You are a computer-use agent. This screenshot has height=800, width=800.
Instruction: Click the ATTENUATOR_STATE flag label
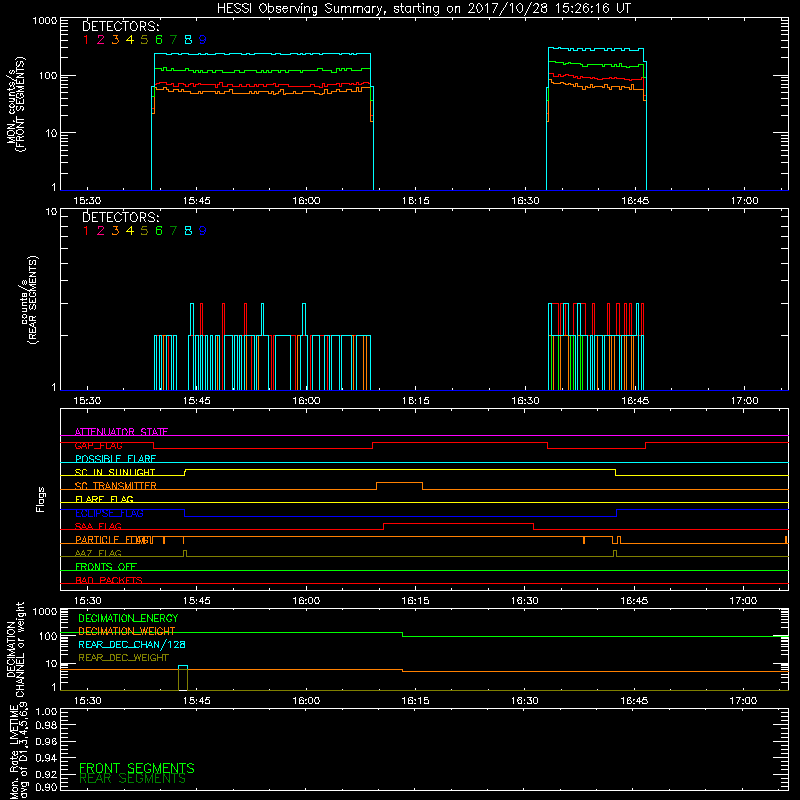121,432
